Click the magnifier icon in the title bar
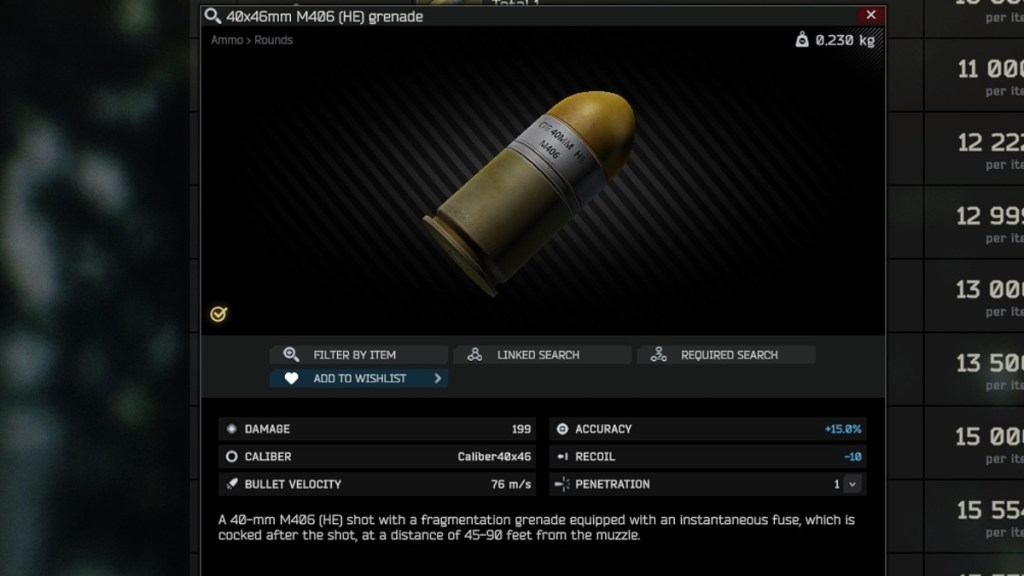 coord(212,16)
